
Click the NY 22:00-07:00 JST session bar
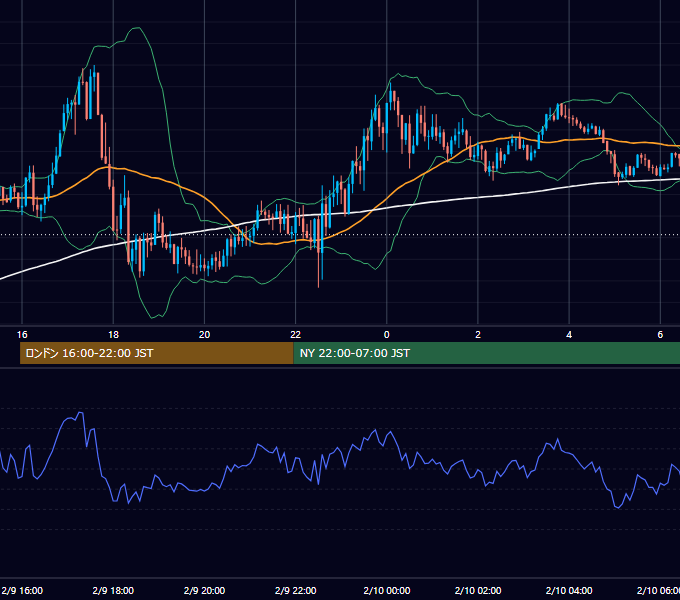pos(487,353)
